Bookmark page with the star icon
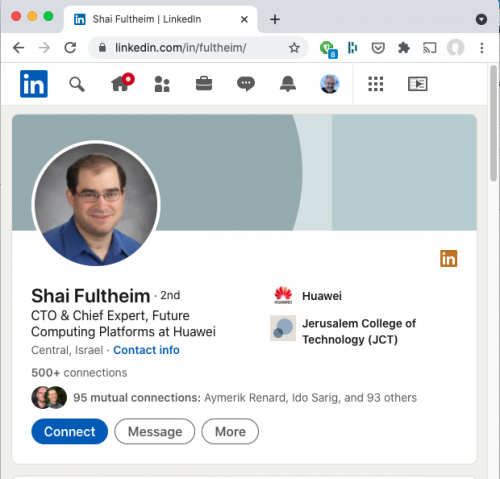Screen dimensions: 500x479 (x=294, y=48)
